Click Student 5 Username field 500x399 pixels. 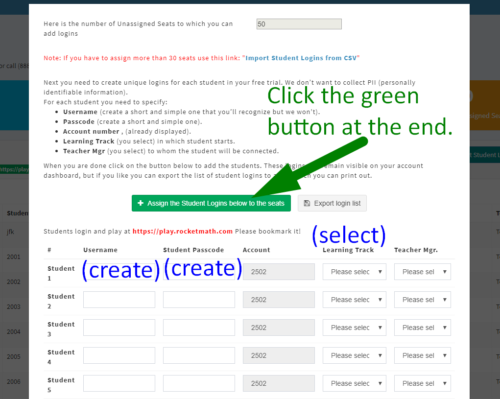119,383
